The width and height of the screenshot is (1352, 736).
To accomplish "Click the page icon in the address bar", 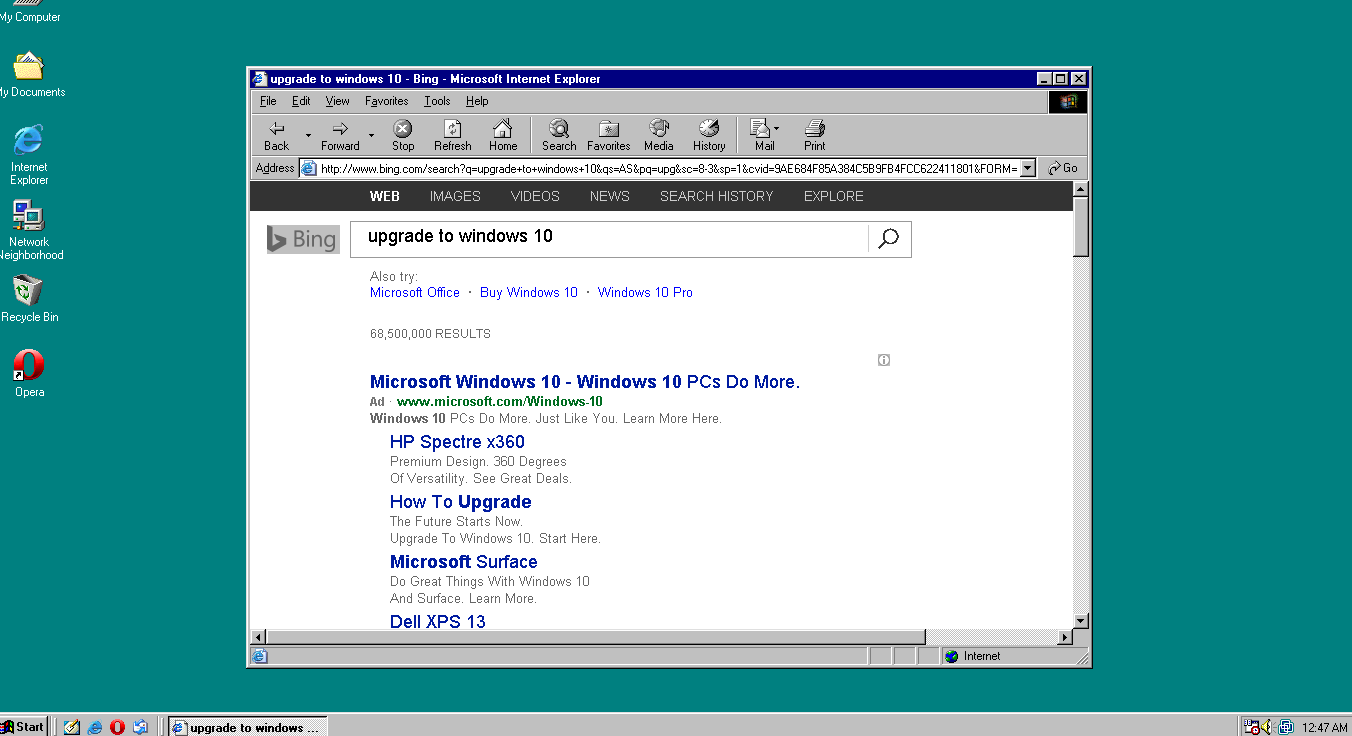I will point(308,168).
